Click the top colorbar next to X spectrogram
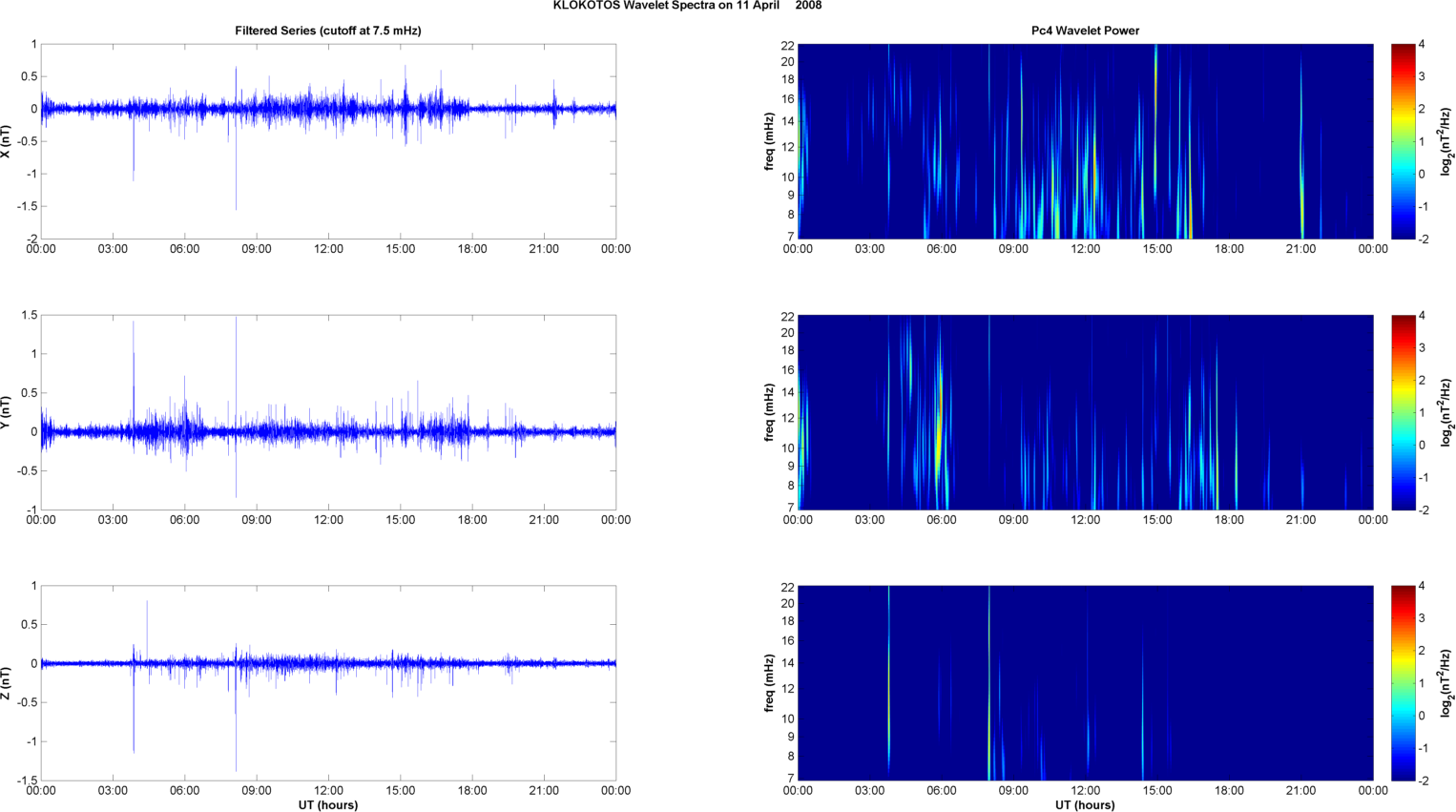Image resolution: width=1456 pixels, height=812 pixels. click(x=1403, y=141)
